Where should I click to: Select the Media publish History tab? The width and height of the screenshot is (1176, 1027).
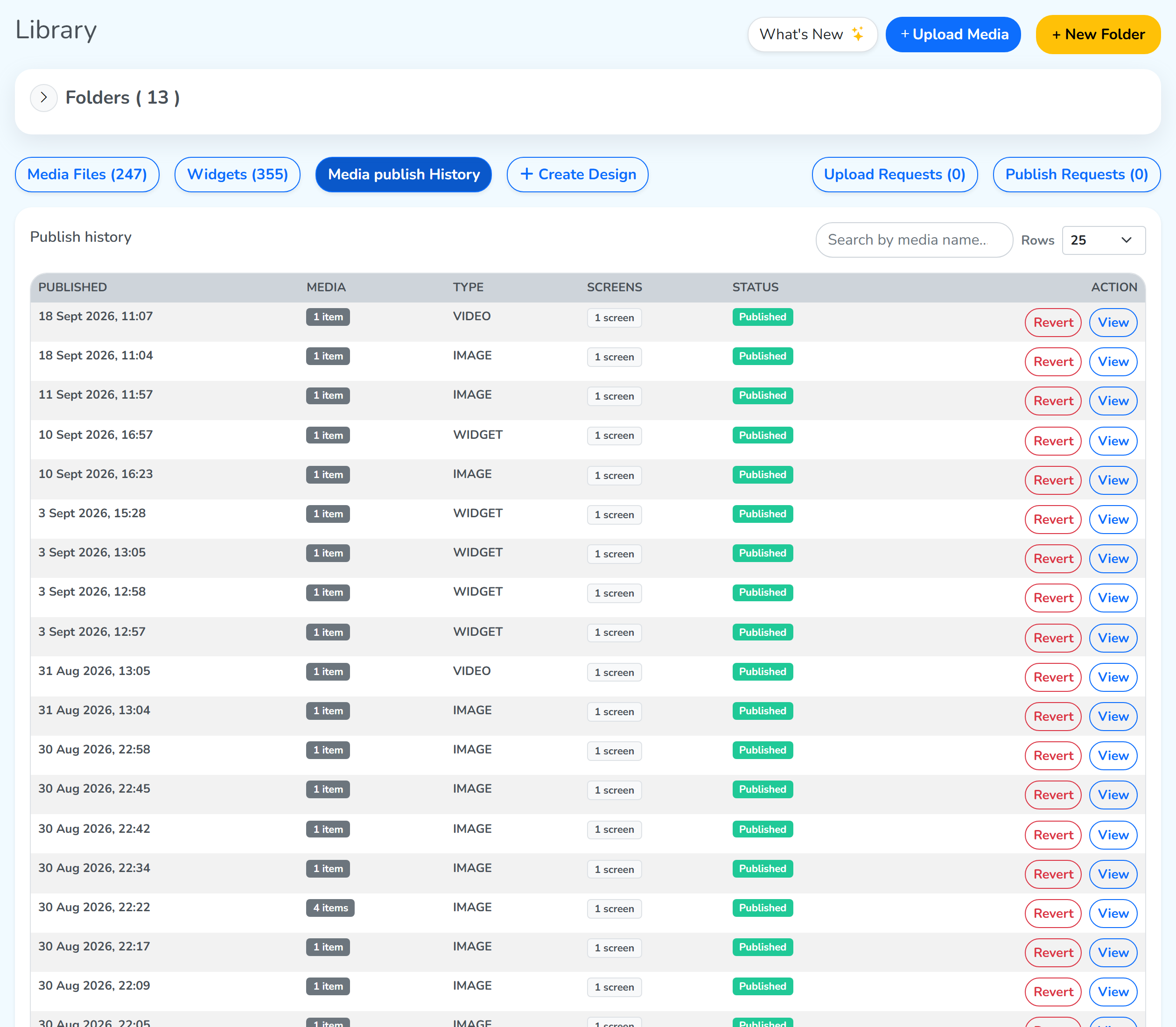tap(404, 174)
